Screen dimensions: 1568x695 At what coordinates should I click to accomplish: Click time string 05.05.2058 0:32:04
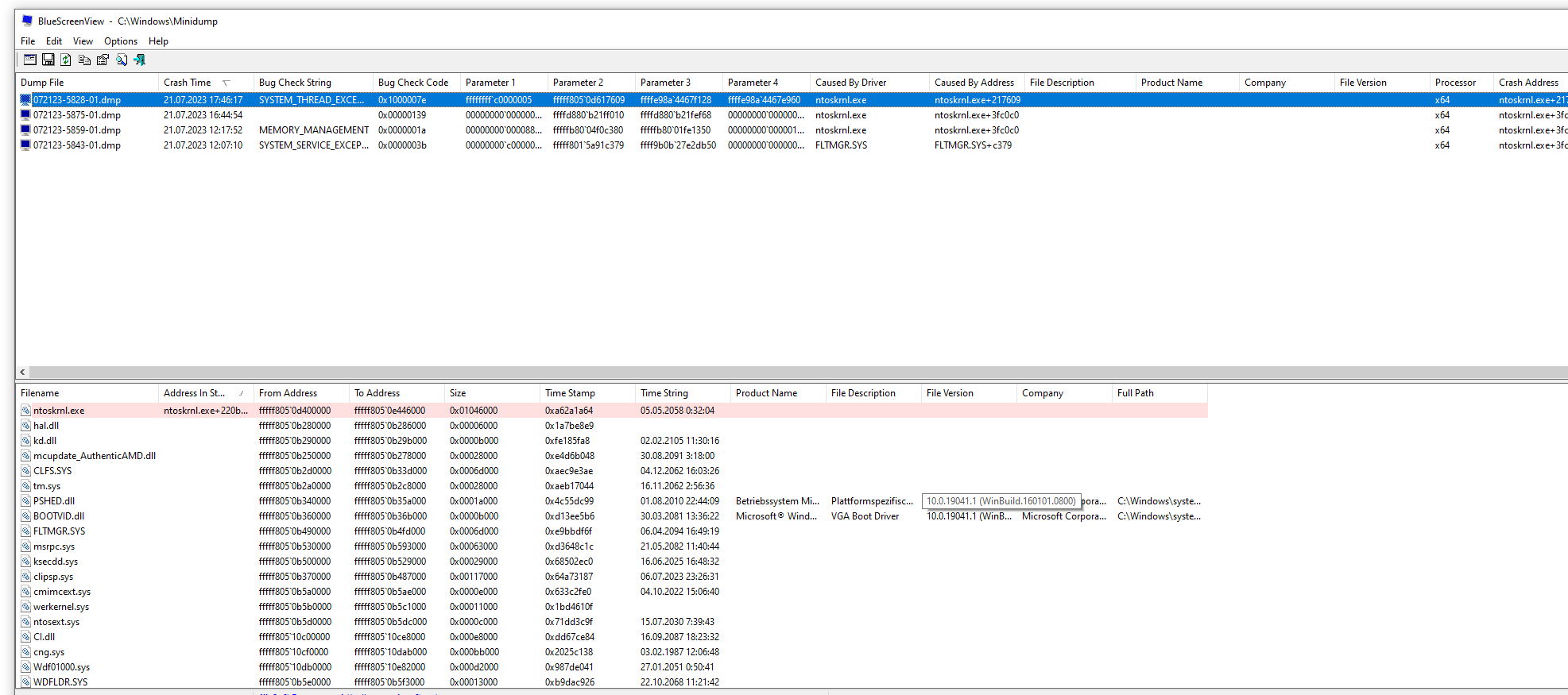click(x=677, y=411)
